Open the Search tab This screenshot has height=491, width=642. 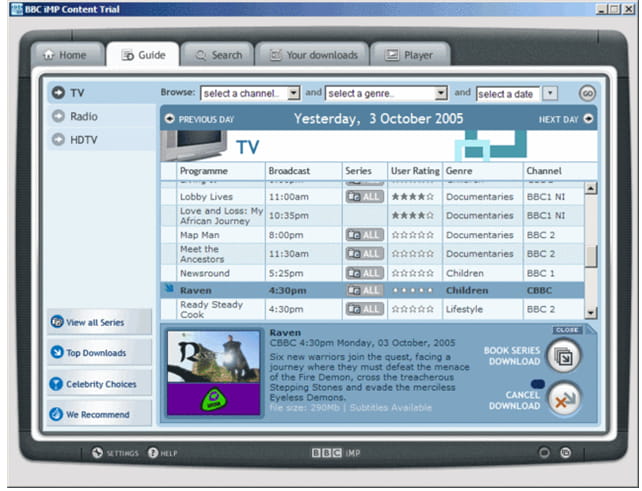(x=217, y=55)
